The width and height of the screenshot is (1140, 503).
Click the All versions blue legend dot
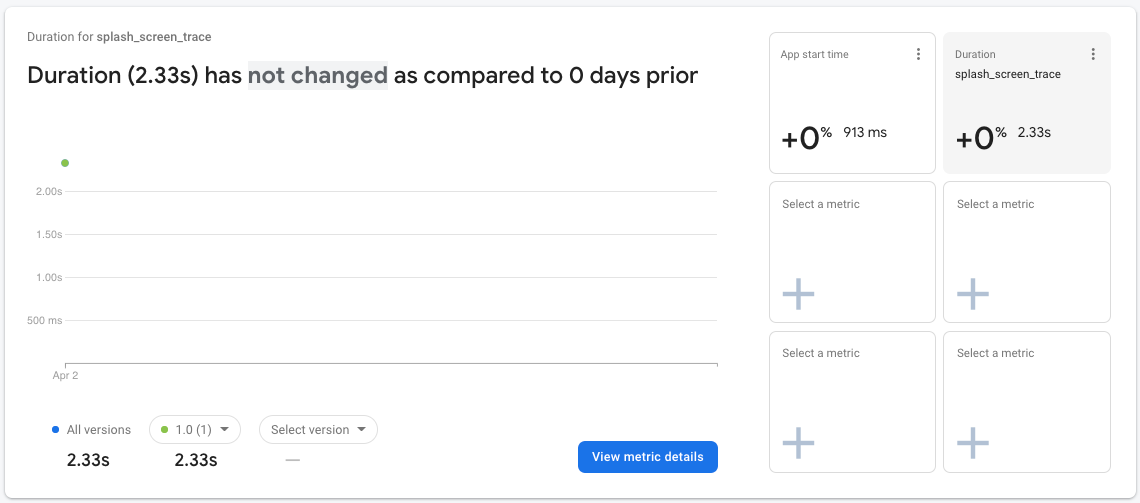pyautogui.click(x=55, y=430)
